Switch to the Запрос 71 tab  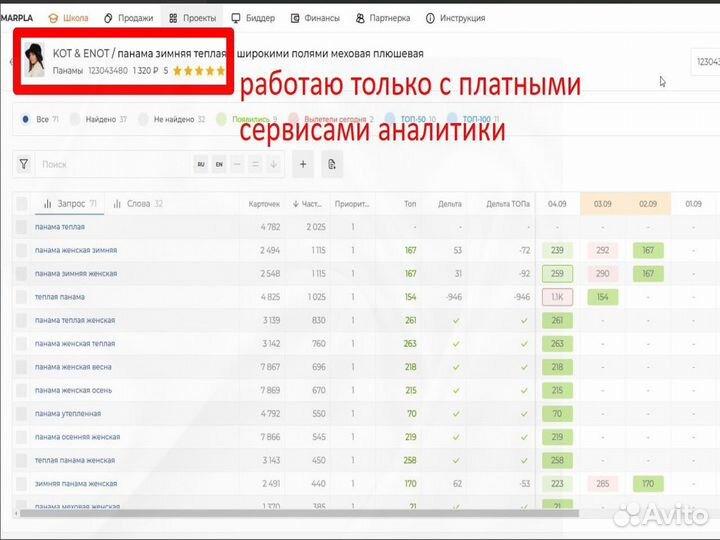pos(70,204)
